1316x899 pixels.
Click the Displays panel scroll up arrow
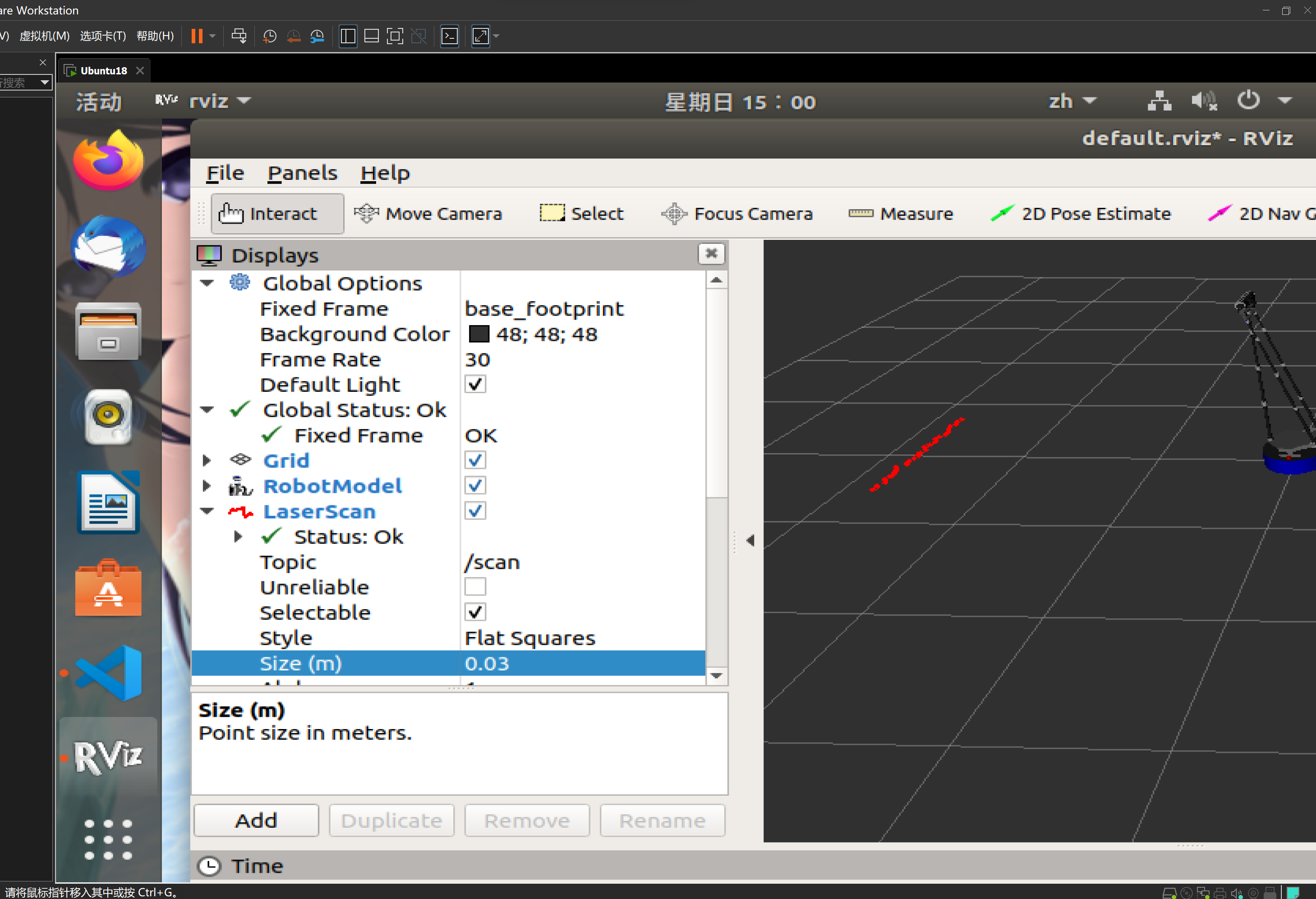(x=716, y=280)
